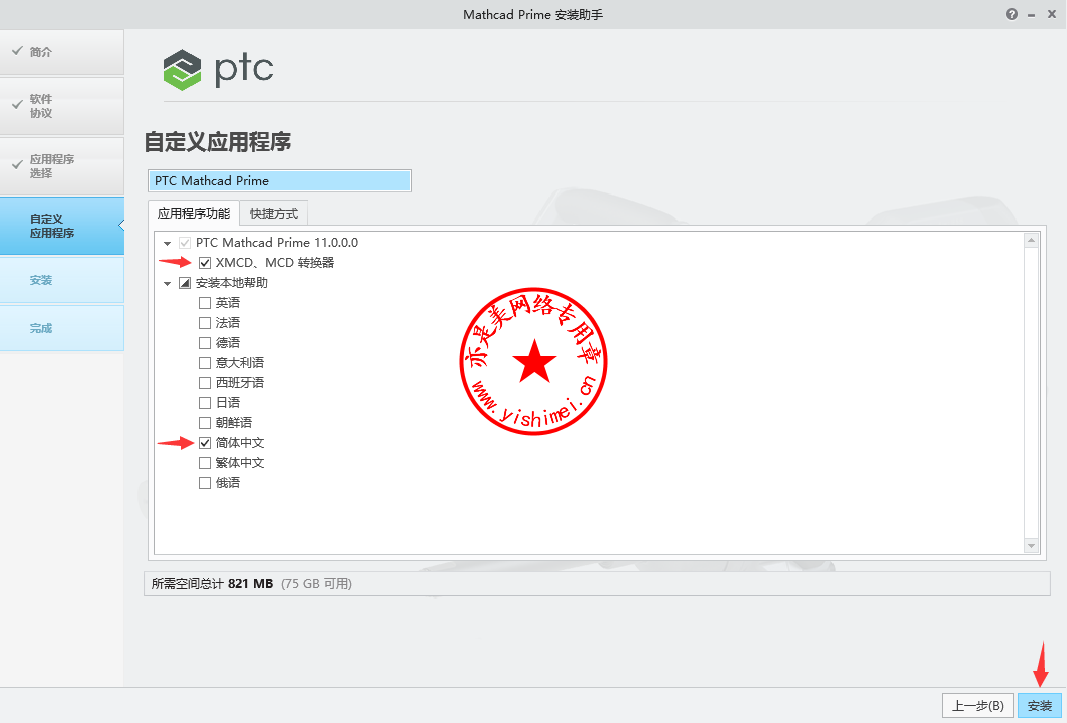Click the PTC logo icon

182,70
